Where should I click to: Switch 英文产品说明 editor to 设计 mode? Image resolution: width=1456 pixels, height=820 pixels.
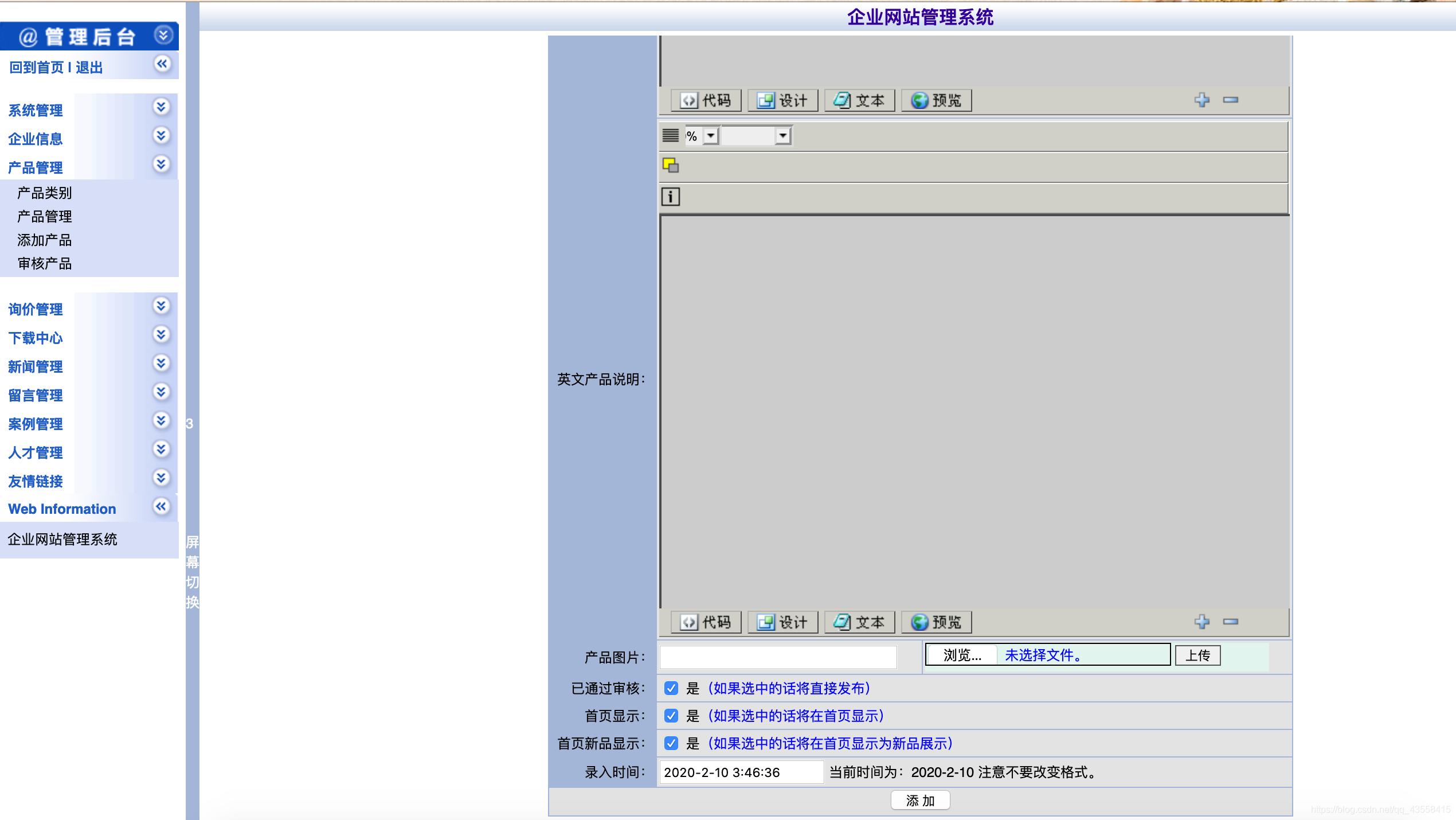(x=783, y=623)
